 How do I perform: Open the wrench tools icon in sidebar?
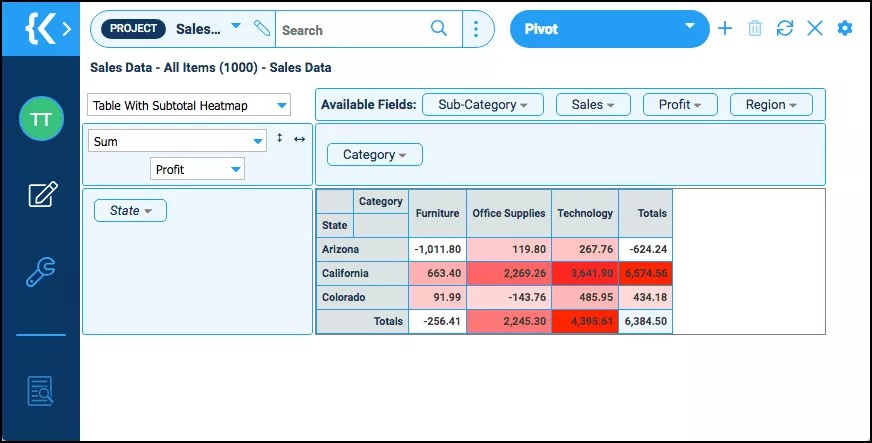(41, 272)
